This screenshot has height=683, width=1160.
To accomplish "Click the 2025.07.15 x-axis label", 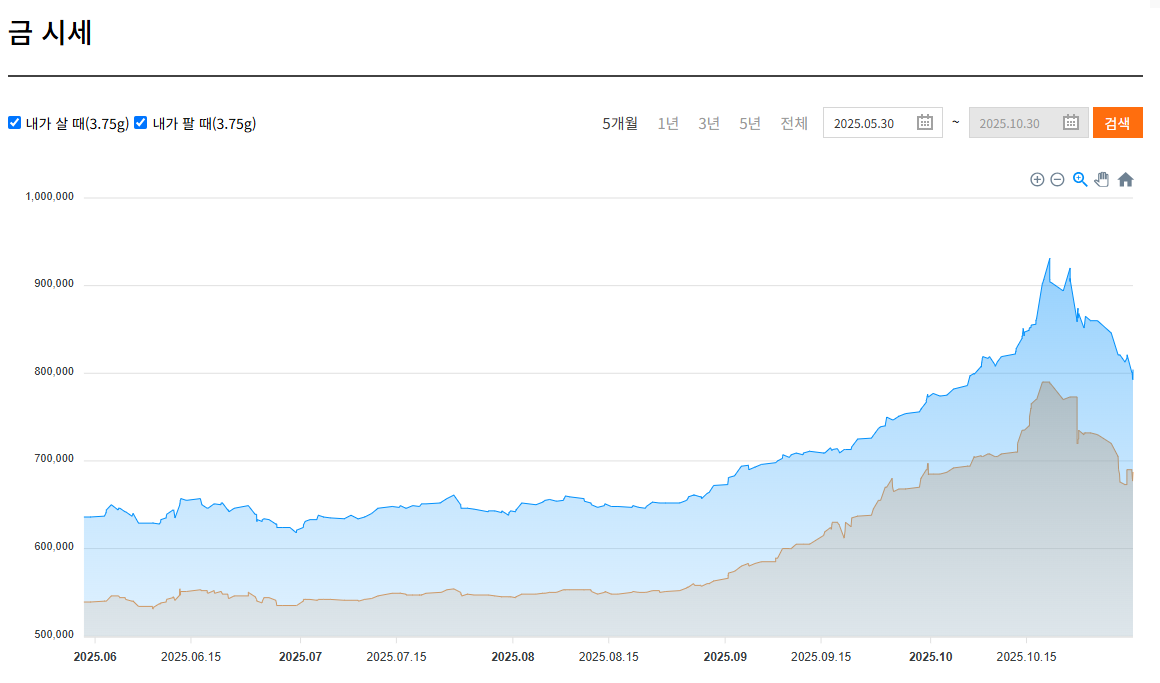I will (x=397, y=657).
